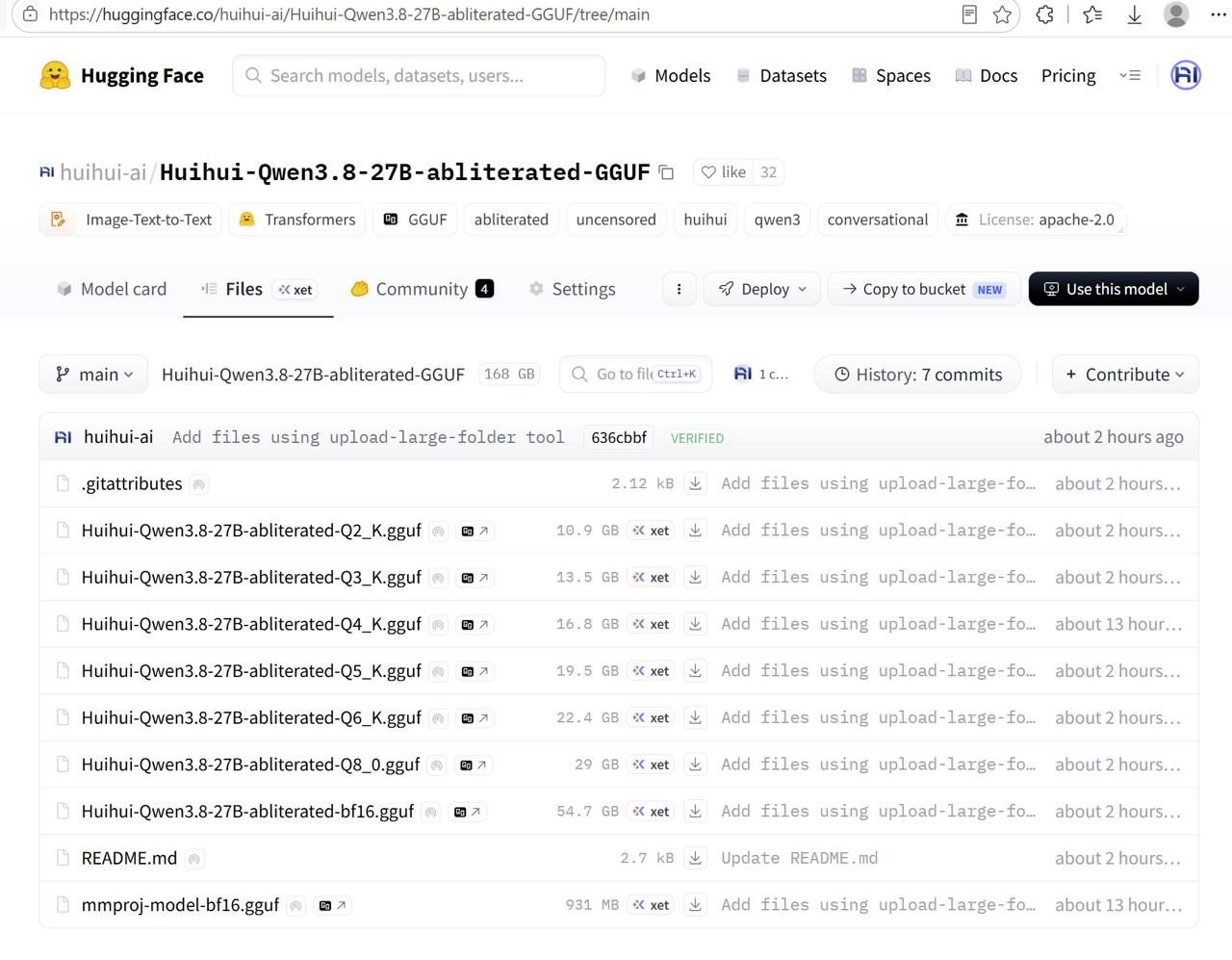Open GGUF viewer for the Q8_0 file
This screenshot has height=960, width=1232.
coord(474,765)
